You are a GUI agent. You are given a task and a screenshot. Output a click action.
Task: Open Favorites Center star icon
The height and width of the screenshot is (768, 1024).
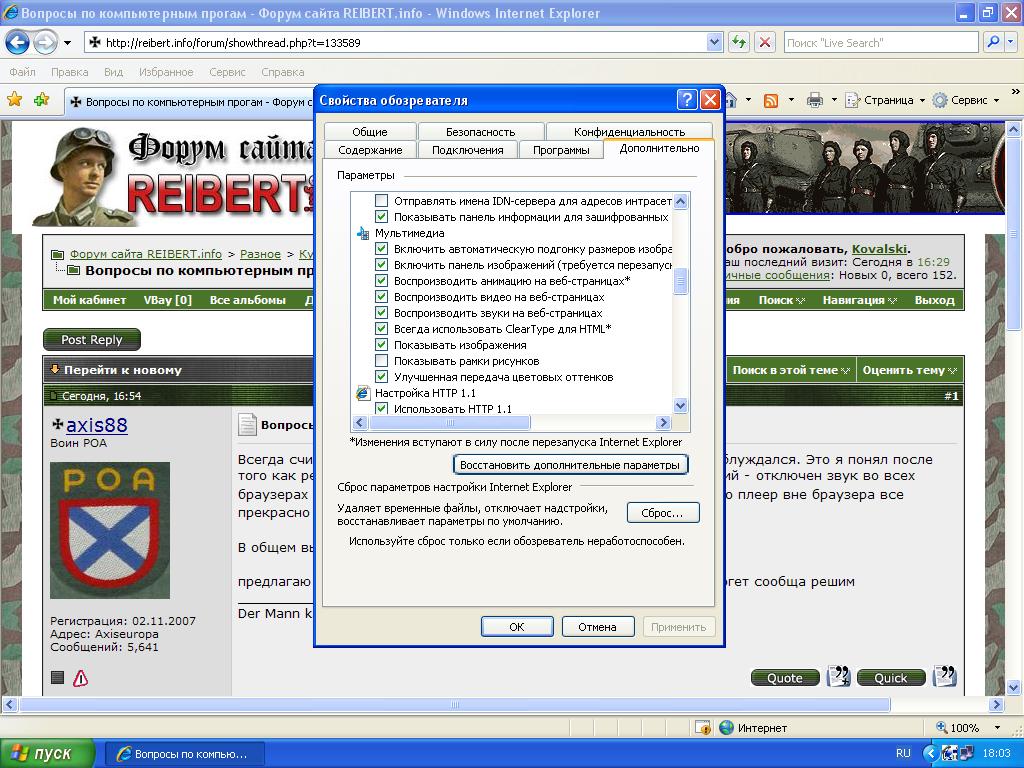(x=14, y=100)
